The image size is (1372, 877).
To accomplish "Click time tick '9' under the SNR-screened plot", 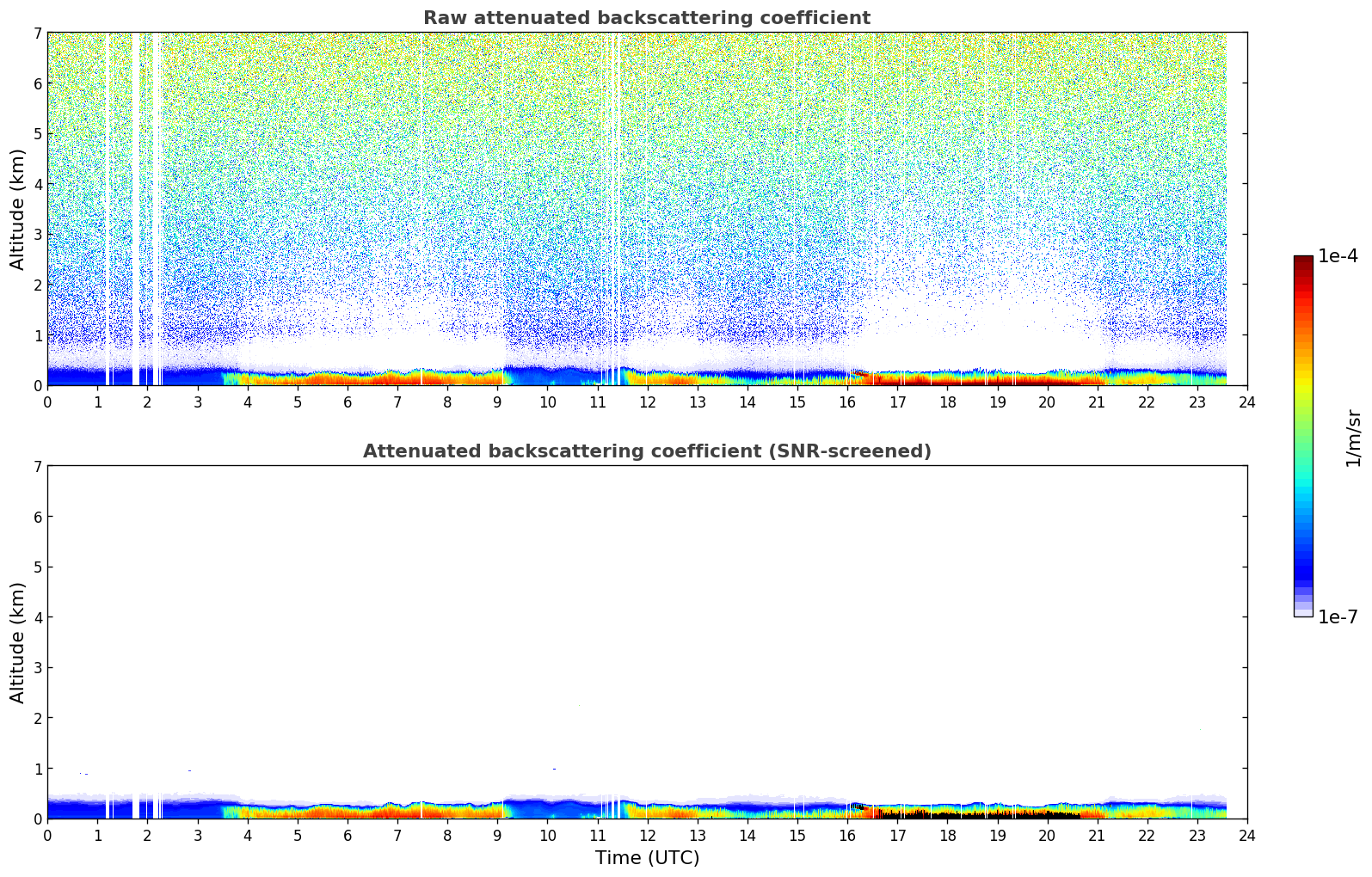I will tap(497, 835).
